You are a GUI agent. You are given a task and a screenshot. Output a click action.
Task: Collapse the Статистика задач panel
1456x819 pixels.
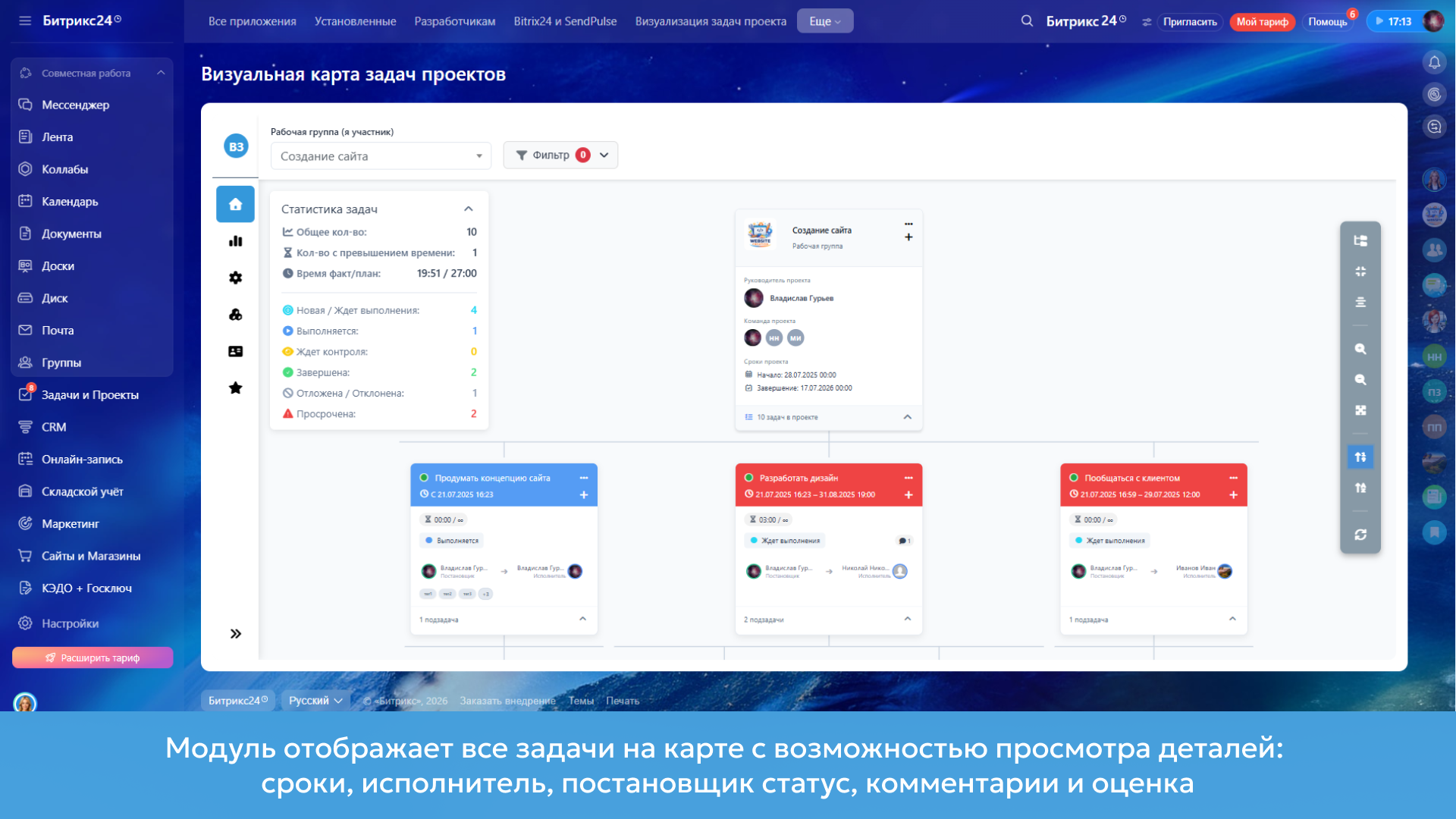click(x=468, y=209)
